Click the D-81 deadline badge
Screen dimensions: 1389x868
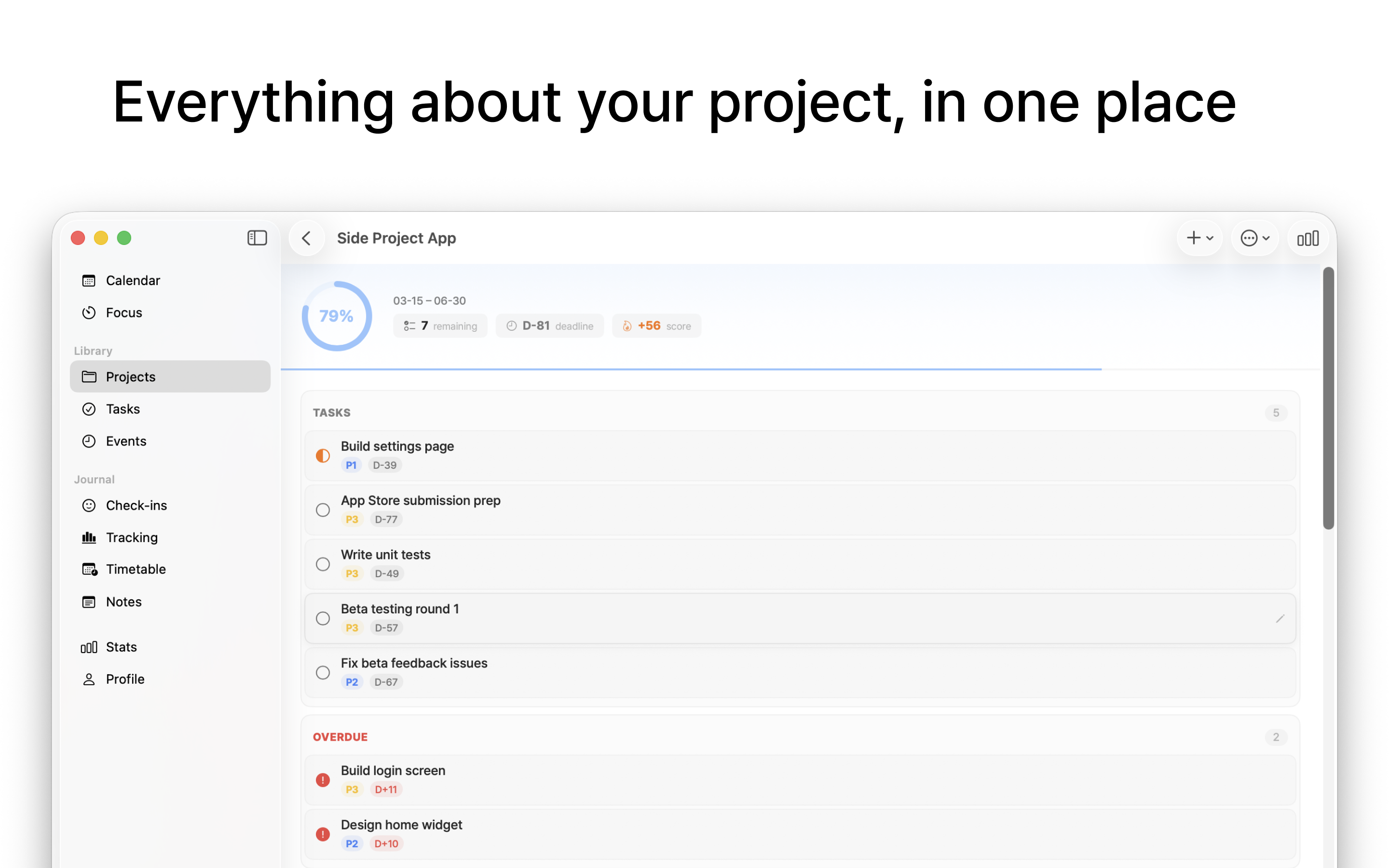click(550, 326)
